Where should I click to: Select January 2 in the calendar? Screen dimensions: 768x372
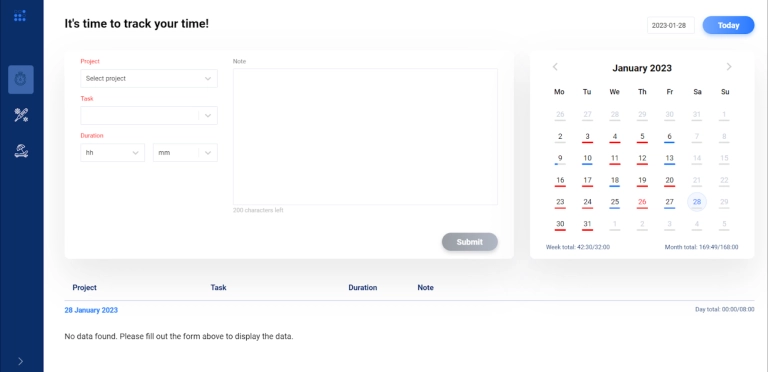[x=560, y=137]
